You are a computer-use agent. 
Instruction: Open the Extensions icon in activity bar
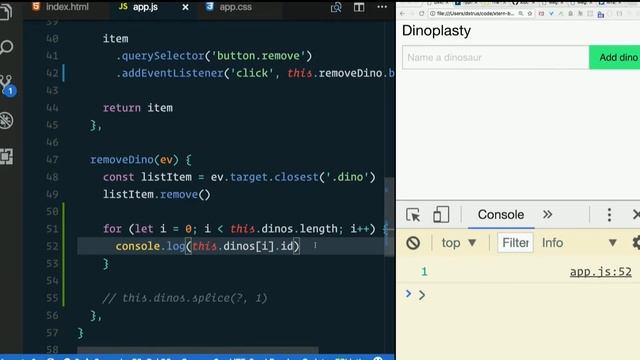[7, 156]
